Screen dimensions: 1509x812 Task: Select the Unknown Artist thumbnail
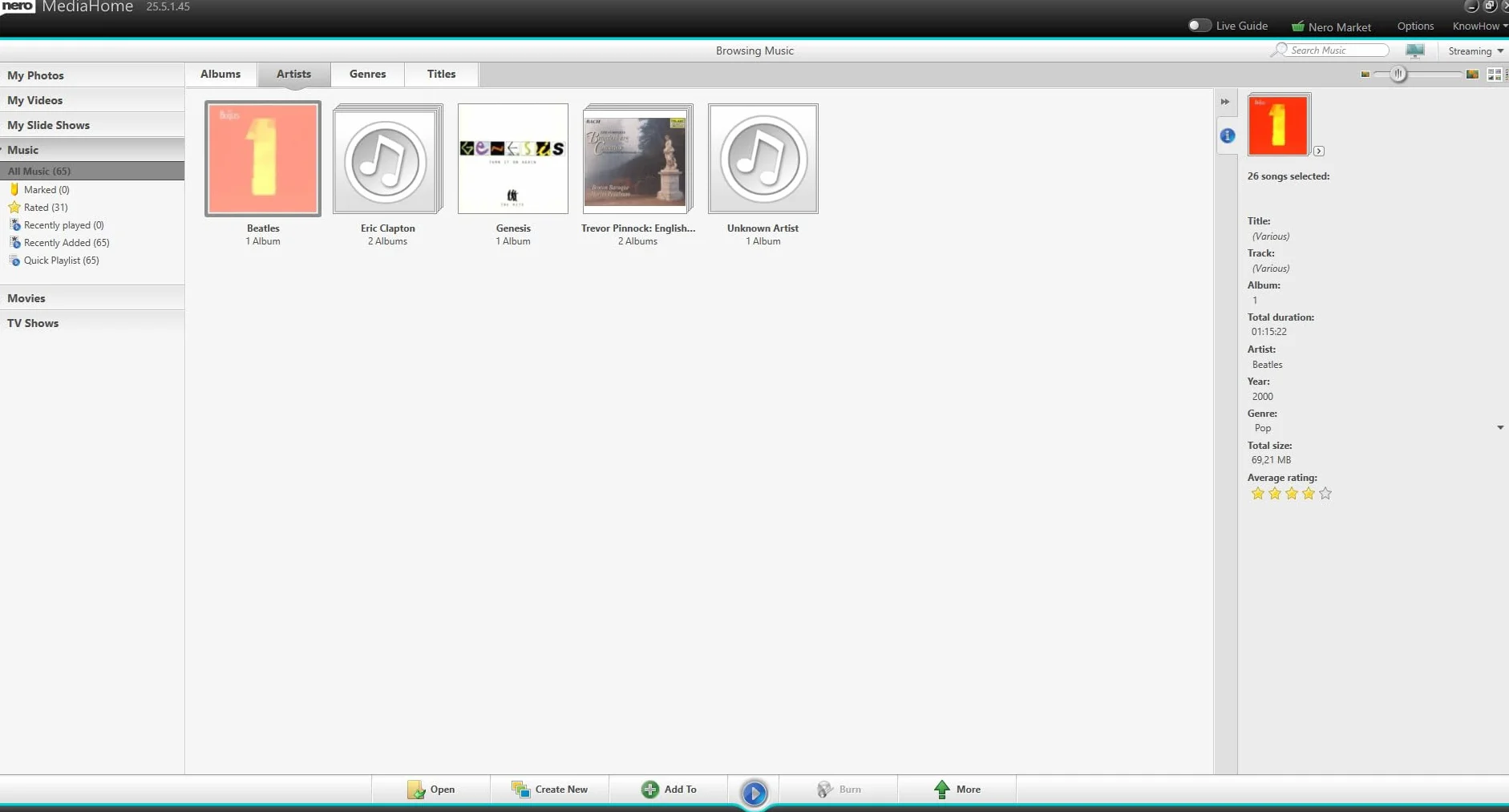tap(763, 159)
